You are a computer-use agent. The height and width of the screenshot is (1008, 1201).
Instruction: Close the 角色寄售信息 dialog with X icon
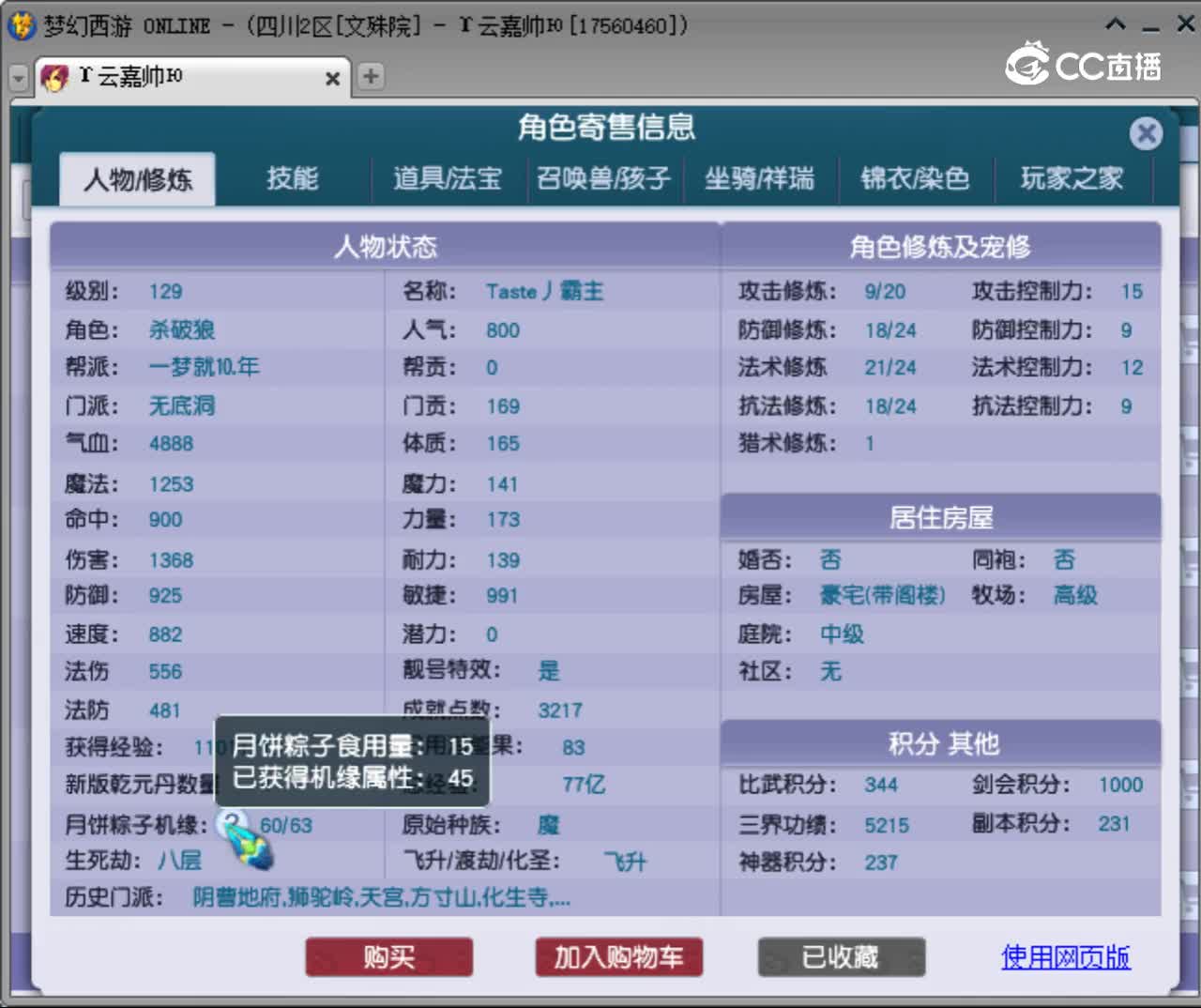1145,133
